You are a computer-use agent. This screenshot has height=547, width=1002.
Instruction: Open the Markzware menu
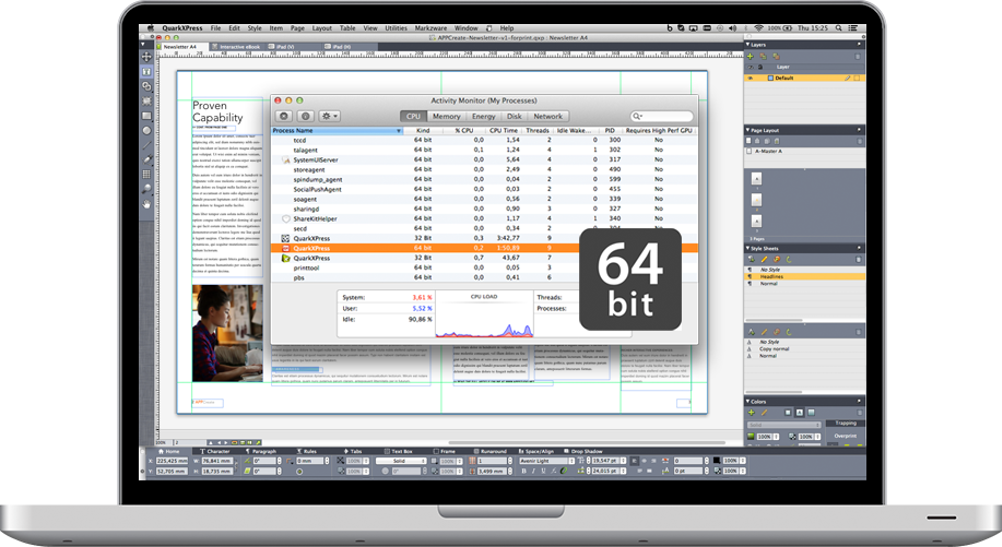[431, 28]
